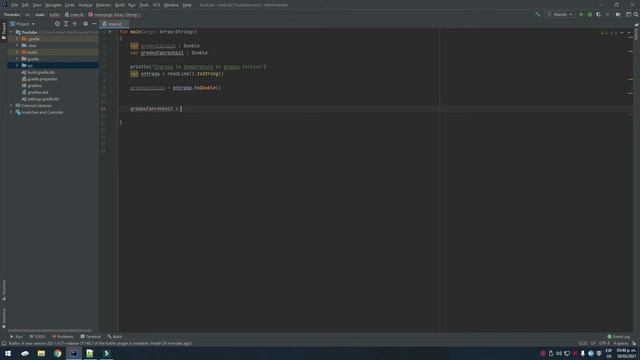Open the Help menu

[x=187, y=5]
